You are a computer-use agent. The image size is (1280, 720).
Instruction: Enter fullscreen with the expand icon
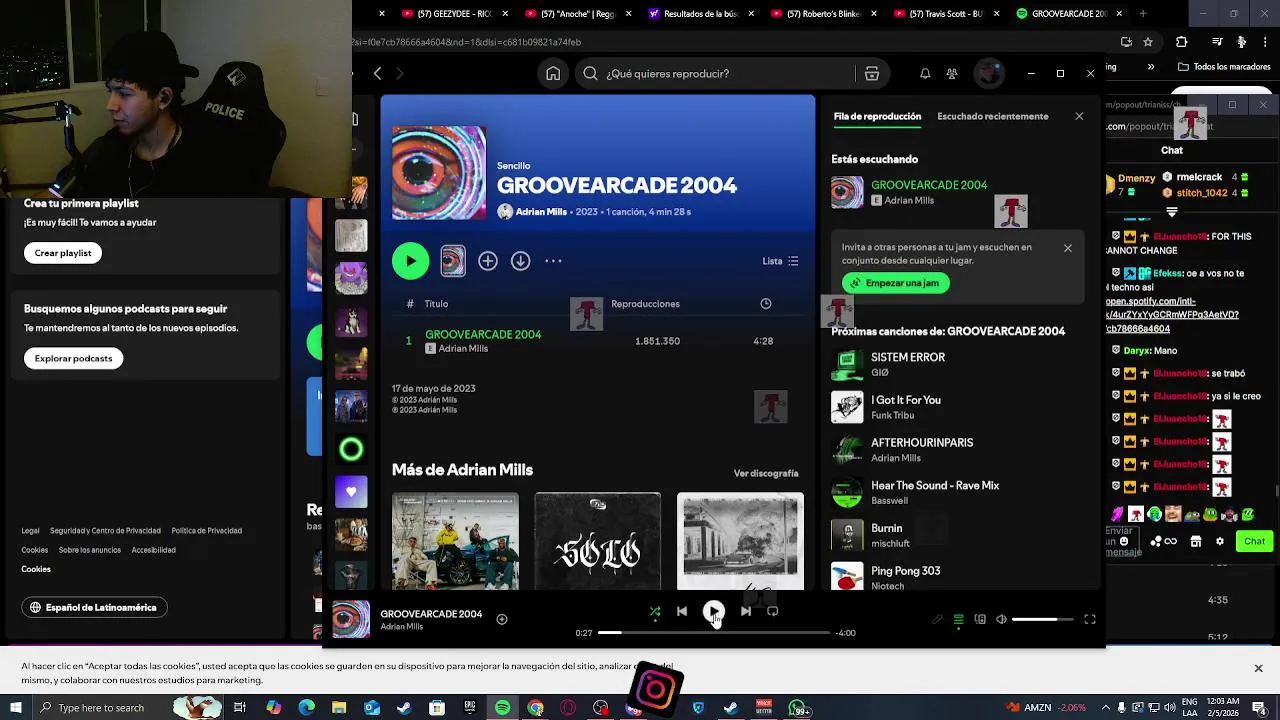point(1090,620)
